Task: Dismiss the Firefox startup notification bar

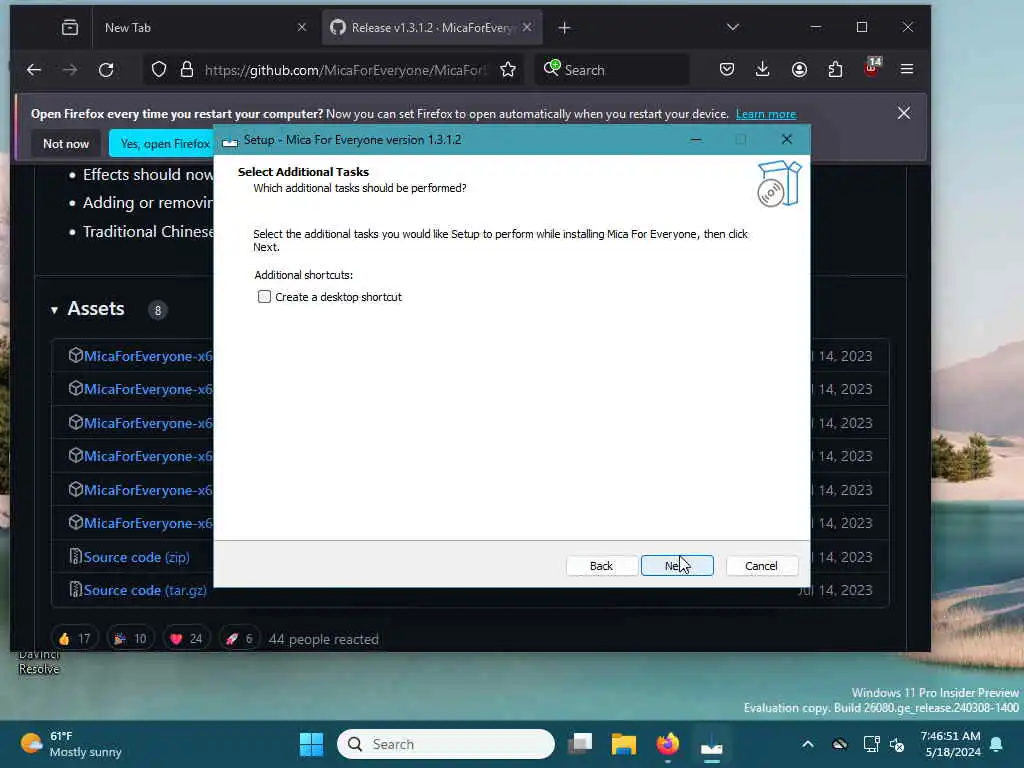Action: 904,114
